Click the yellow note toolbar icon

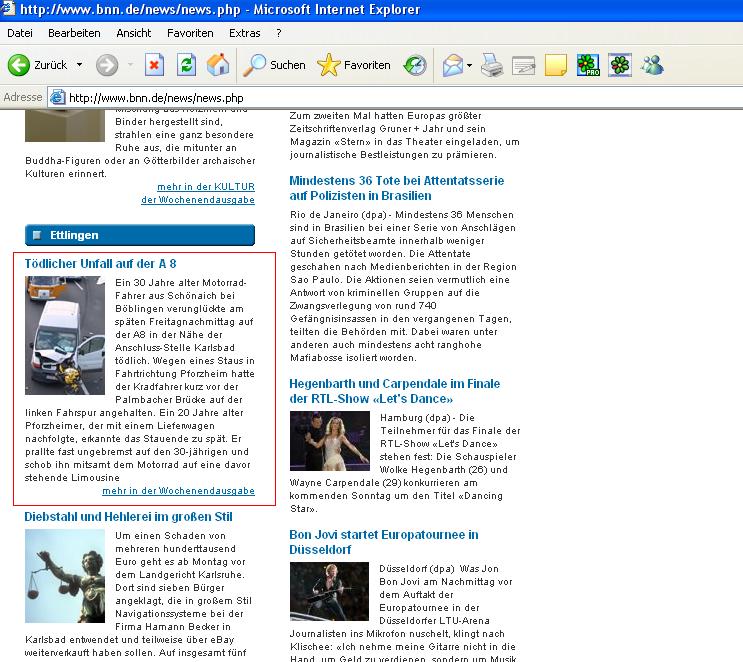pyautogui.click(x=556, y=65)
